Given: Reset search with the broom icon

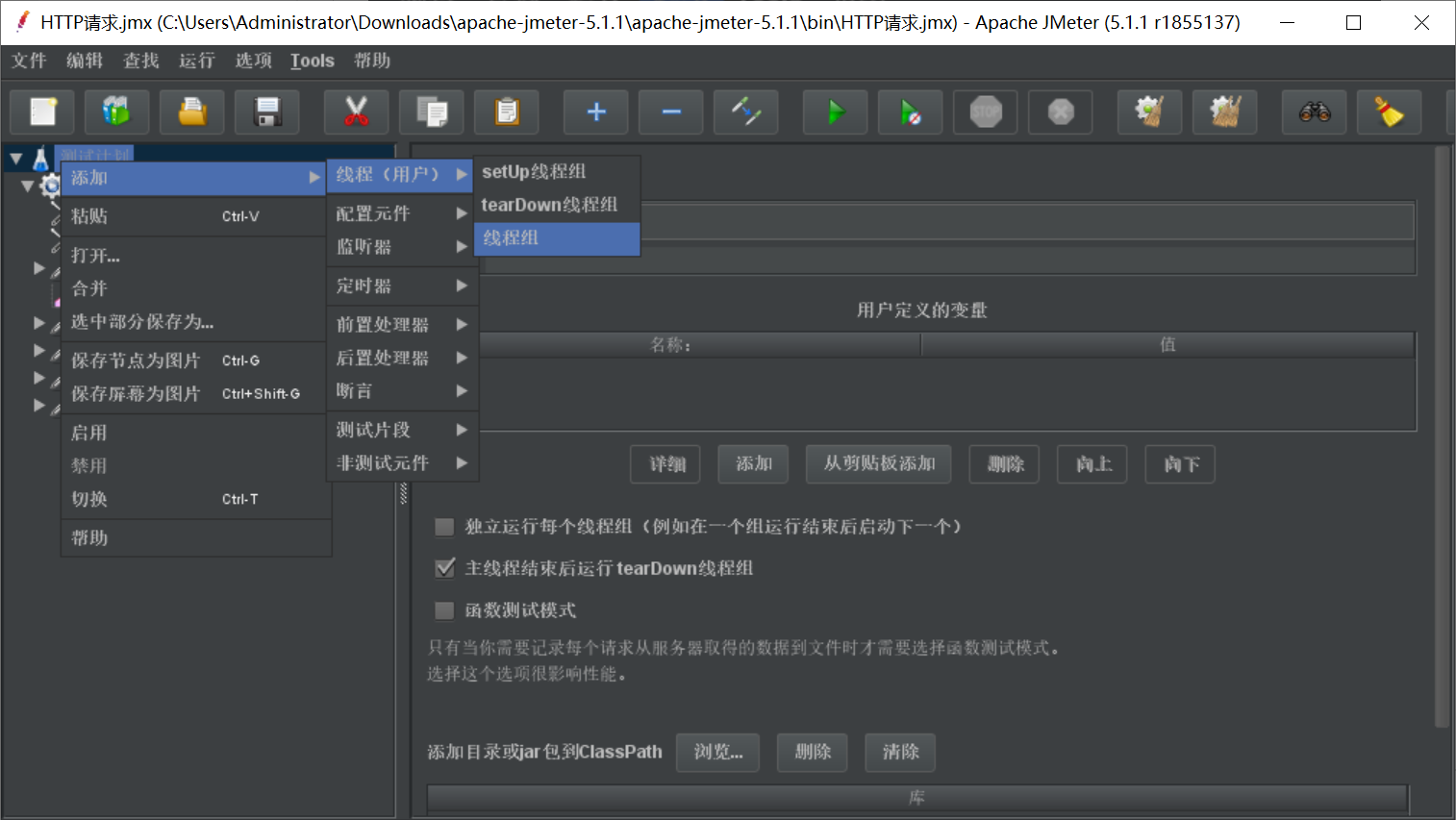Looking at the screenshot, I should (x=1390, y=112).
